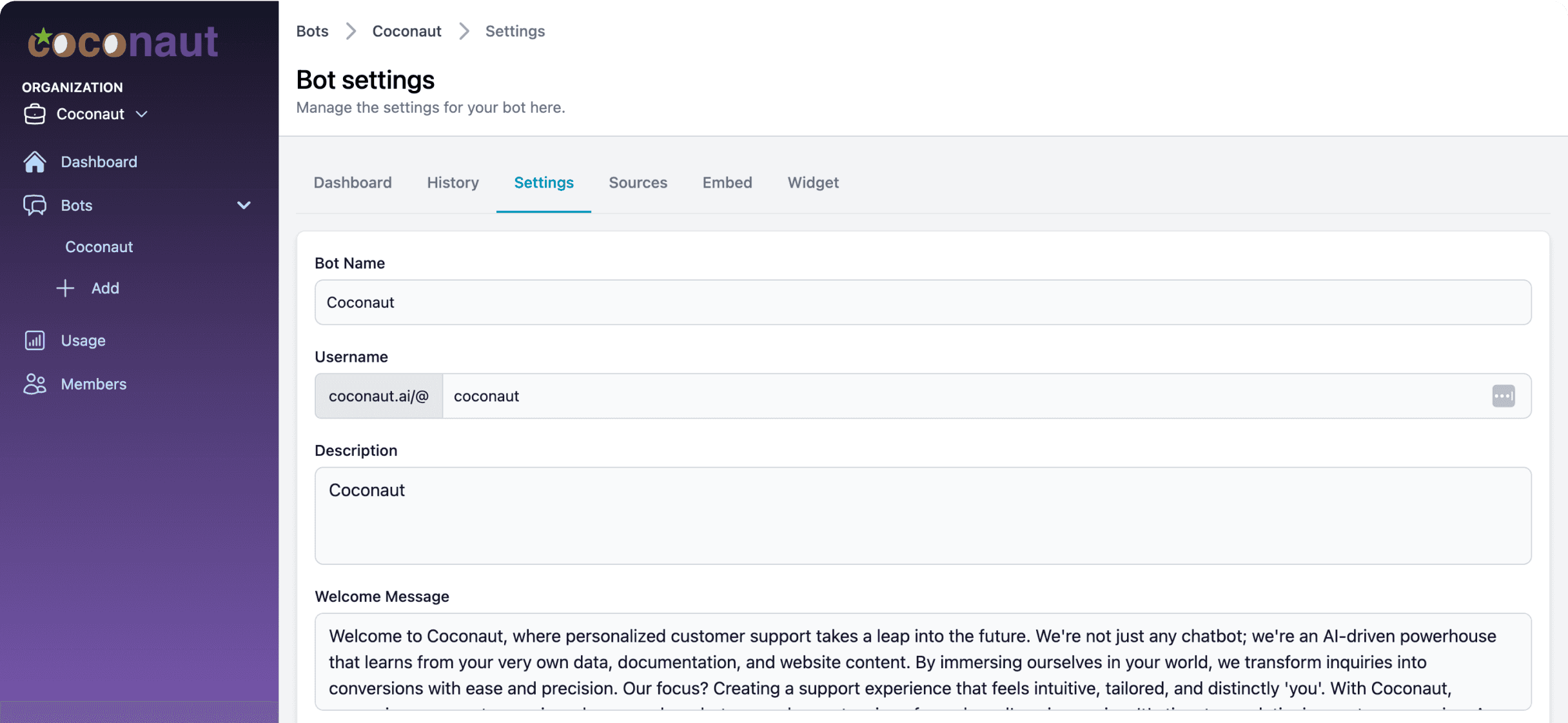Click the Dashboard home icon

36,160
